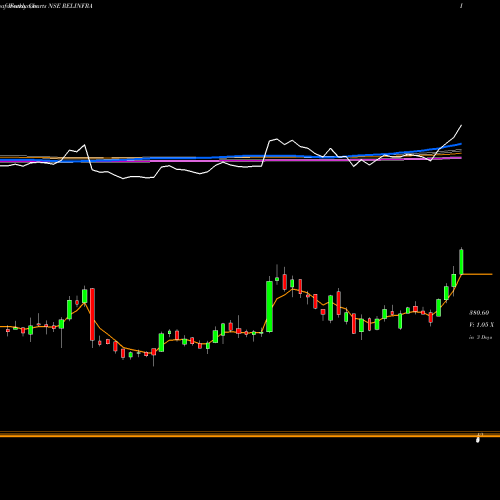The height and width of the screenshot is (500, 500).
Task: Click the tallest red candlestick on the chart
Action: click(x=92, y=314)
